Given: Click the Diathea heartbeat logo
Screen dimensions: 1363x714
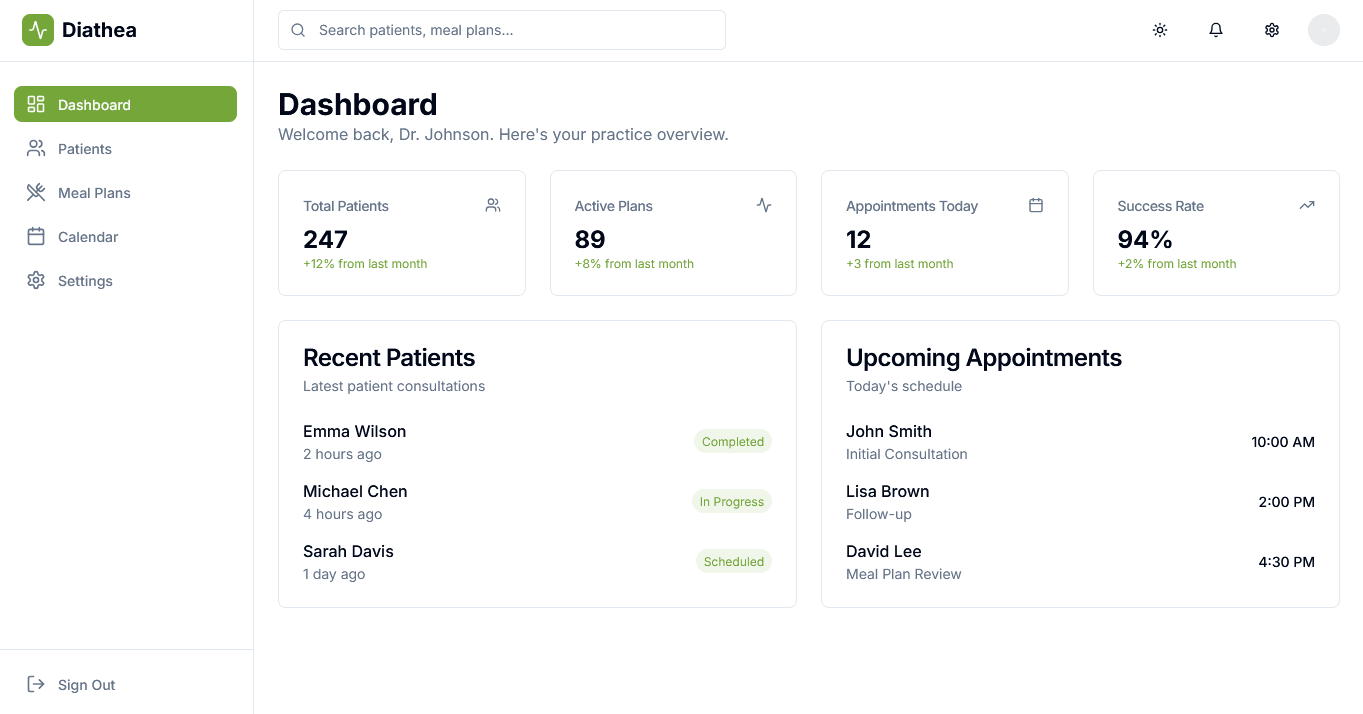Looking at the screenshot, I should click(37, 29).
